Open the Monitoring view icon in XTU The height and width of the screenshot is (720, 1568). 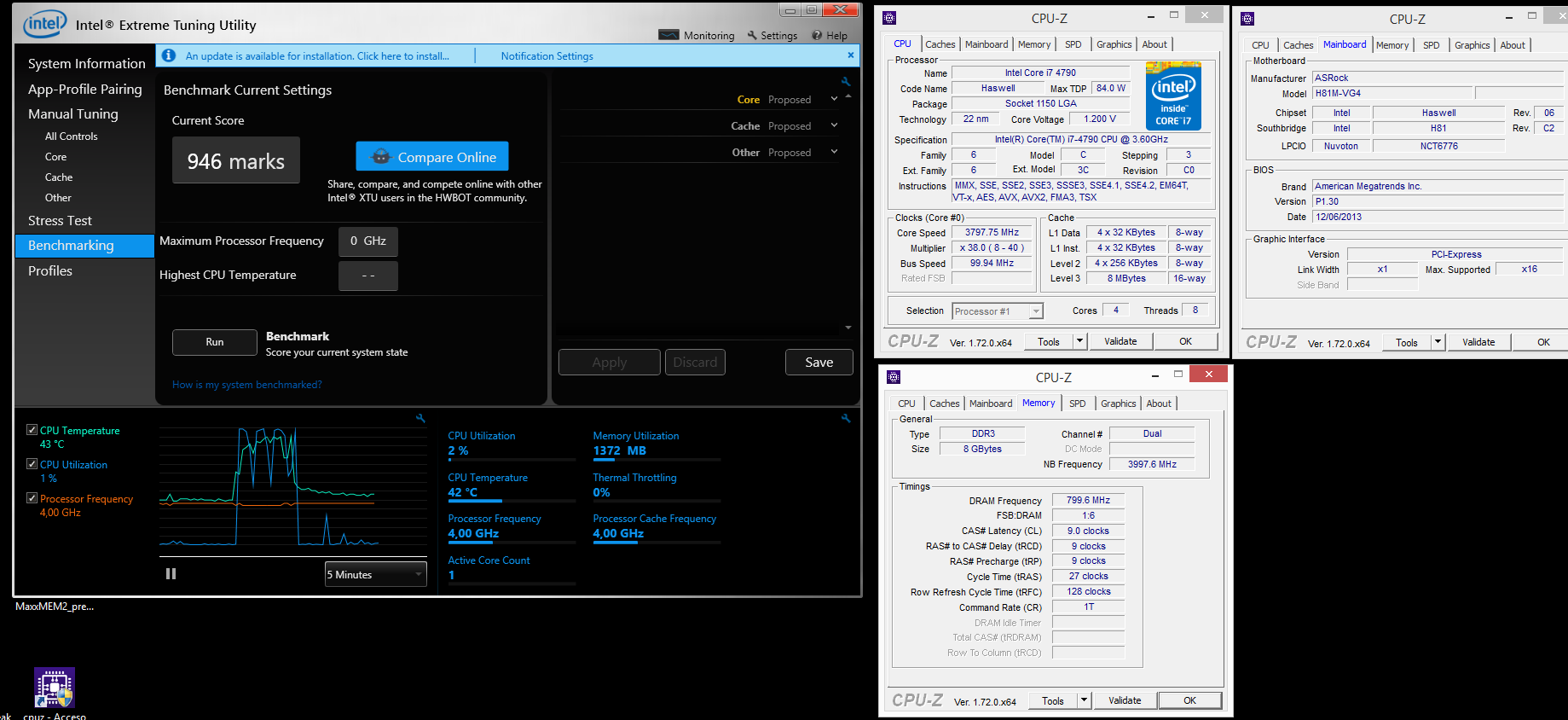coord(669,35)
